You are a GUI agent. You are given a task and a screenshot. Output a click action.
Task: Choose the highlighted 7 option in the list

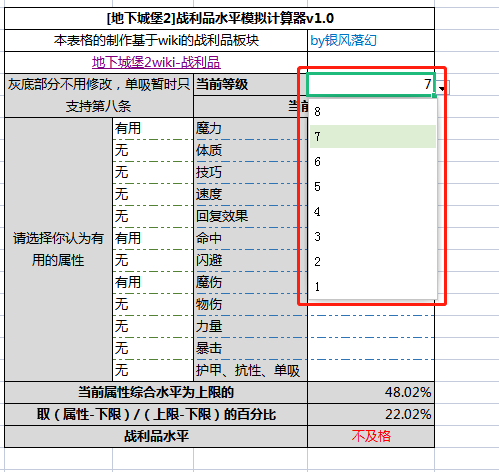373,136
